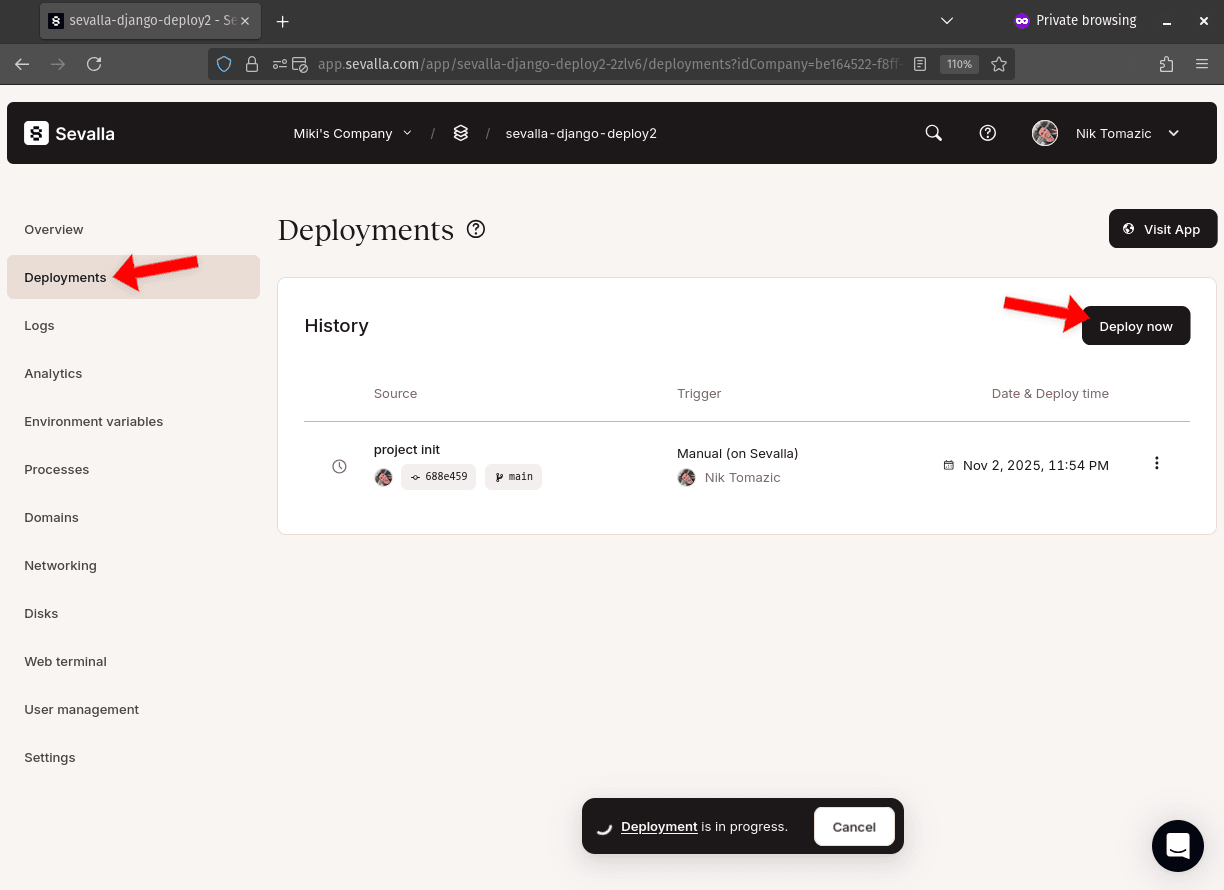Click the commit badge 688e459
Screen dimensions: 1224x890
point(438,477)
